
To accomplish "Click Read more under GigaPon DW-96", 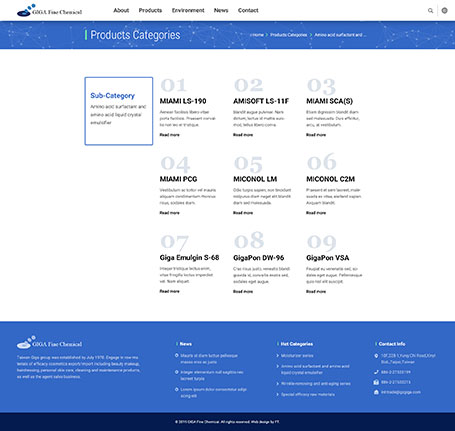I will click(243, 292).
